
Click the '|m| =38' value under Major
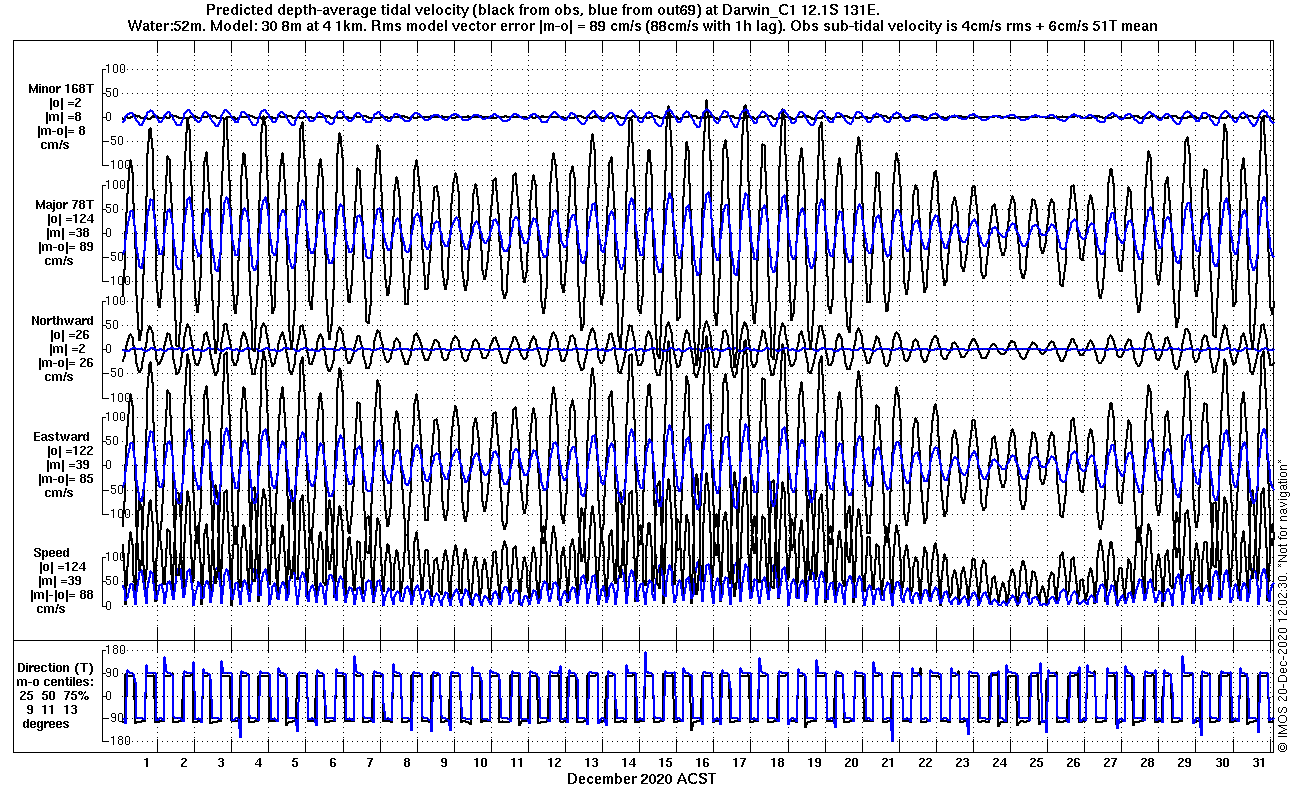coord(69,233)
